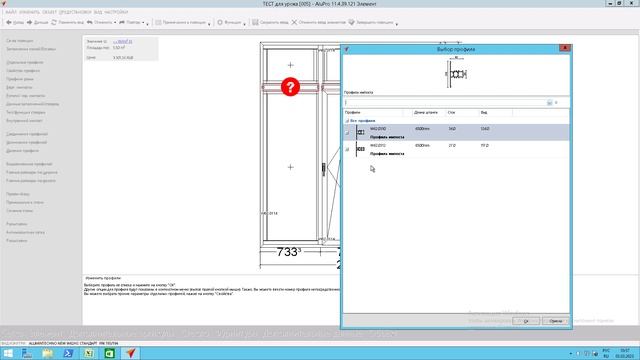Click the Применить вид refresh icon
The image size is (640, 360).
pyautogui.click(x=54, y=22)
